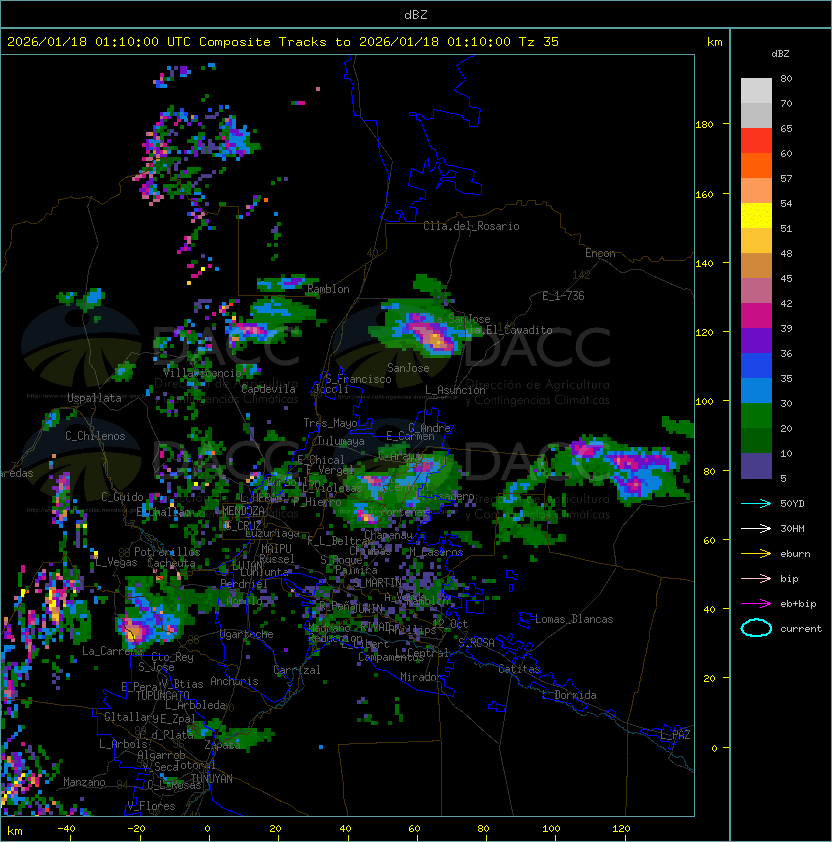
Task: Click the cyan 50YD arrow in legend
Action: click(x=756, y=503)
